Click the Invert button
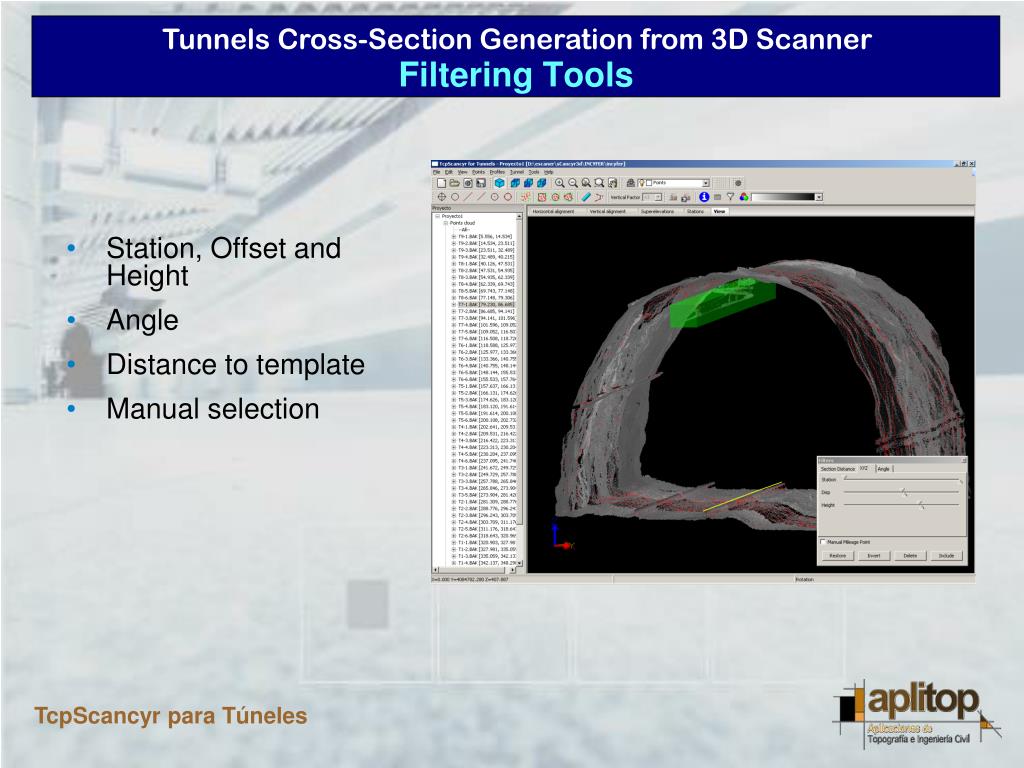 tap(874, 556)
